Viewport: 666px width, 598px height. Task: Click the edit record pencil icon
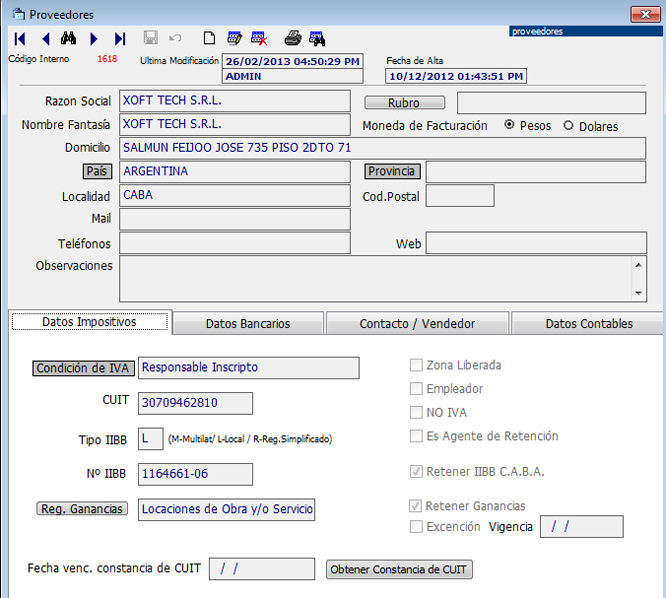point(235,39)
